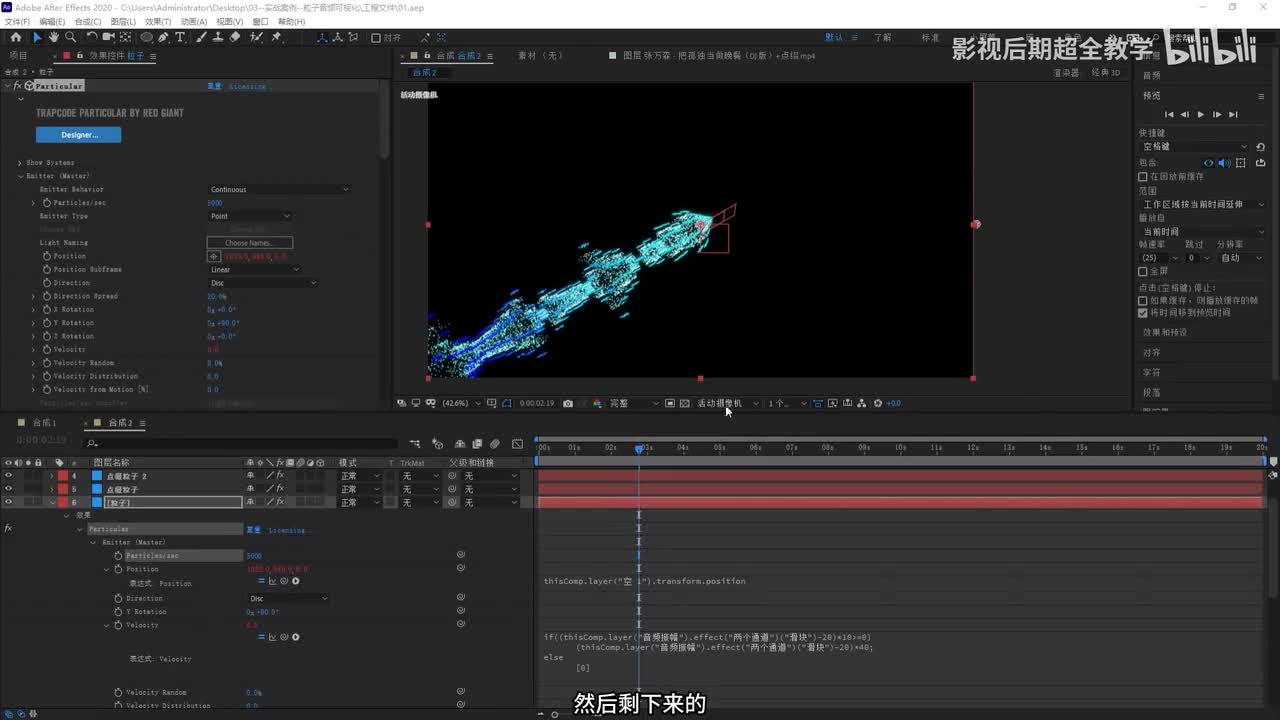Image resolution: width=1280 pixels, height=720 pixels.
Task: Select the Clone Stamp tool
Action: click(x=218, y=37)
